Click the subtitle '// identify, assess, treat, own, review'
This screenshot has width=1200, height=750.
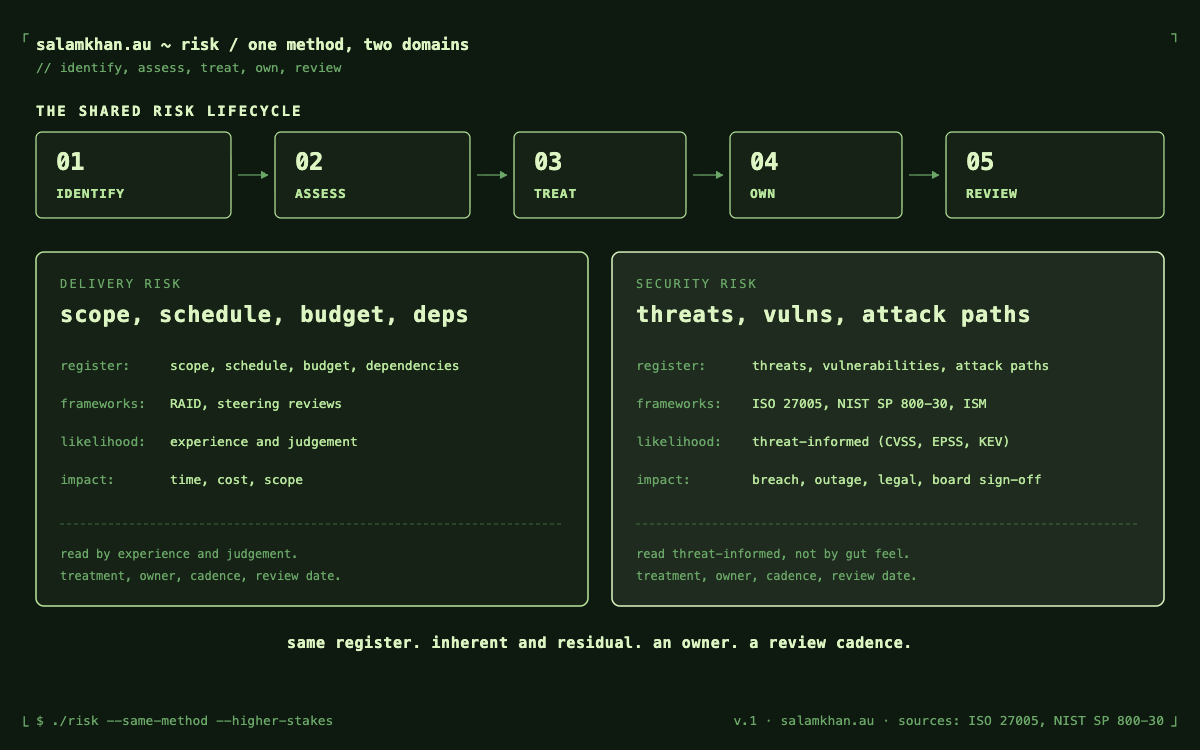[x=189, y=68]
